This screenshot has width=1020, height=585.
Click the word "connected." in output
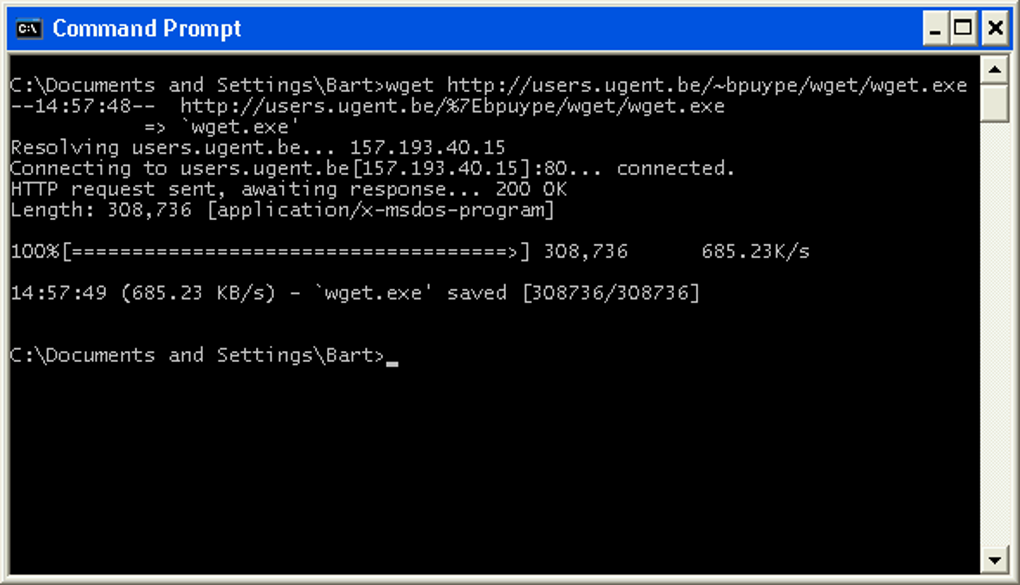pos(675,169)
